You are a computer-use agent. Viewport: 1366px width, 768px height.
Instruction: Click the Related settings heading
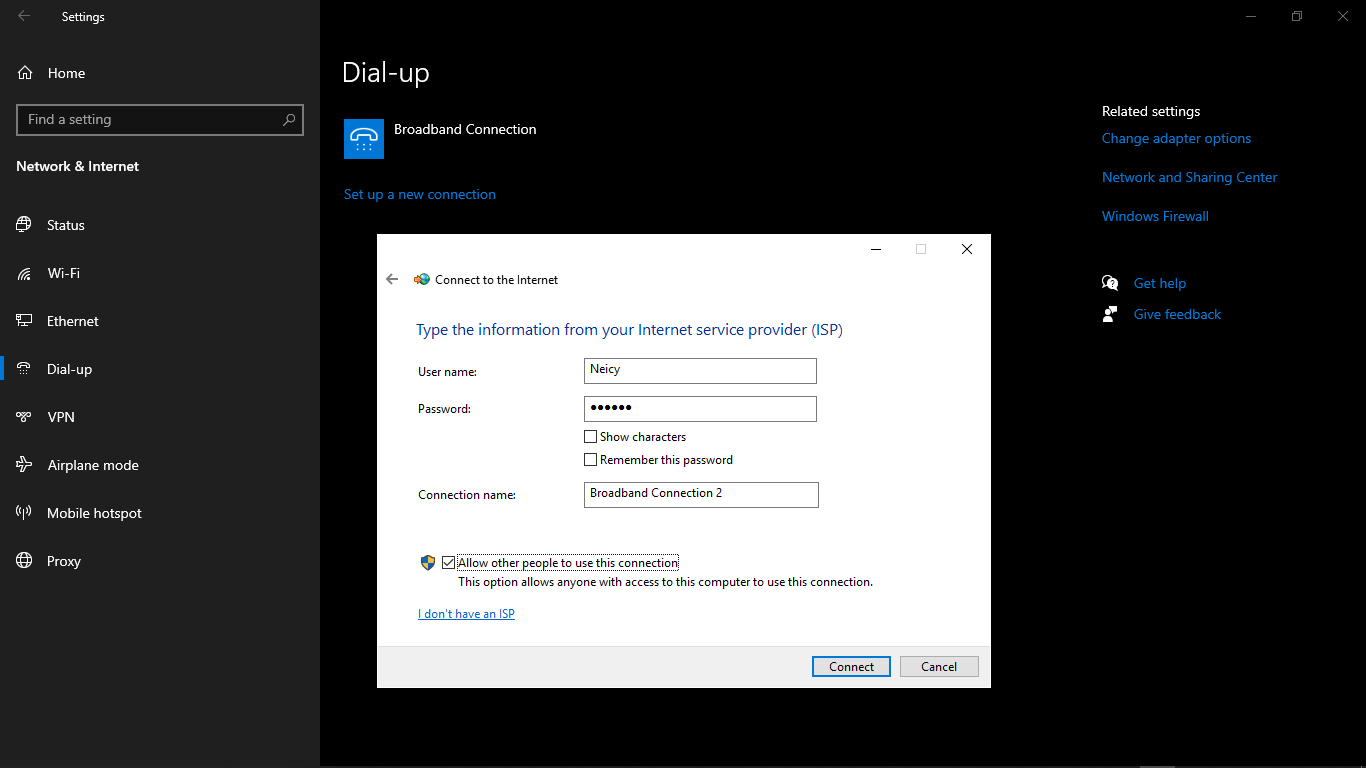pos(1151,111)
